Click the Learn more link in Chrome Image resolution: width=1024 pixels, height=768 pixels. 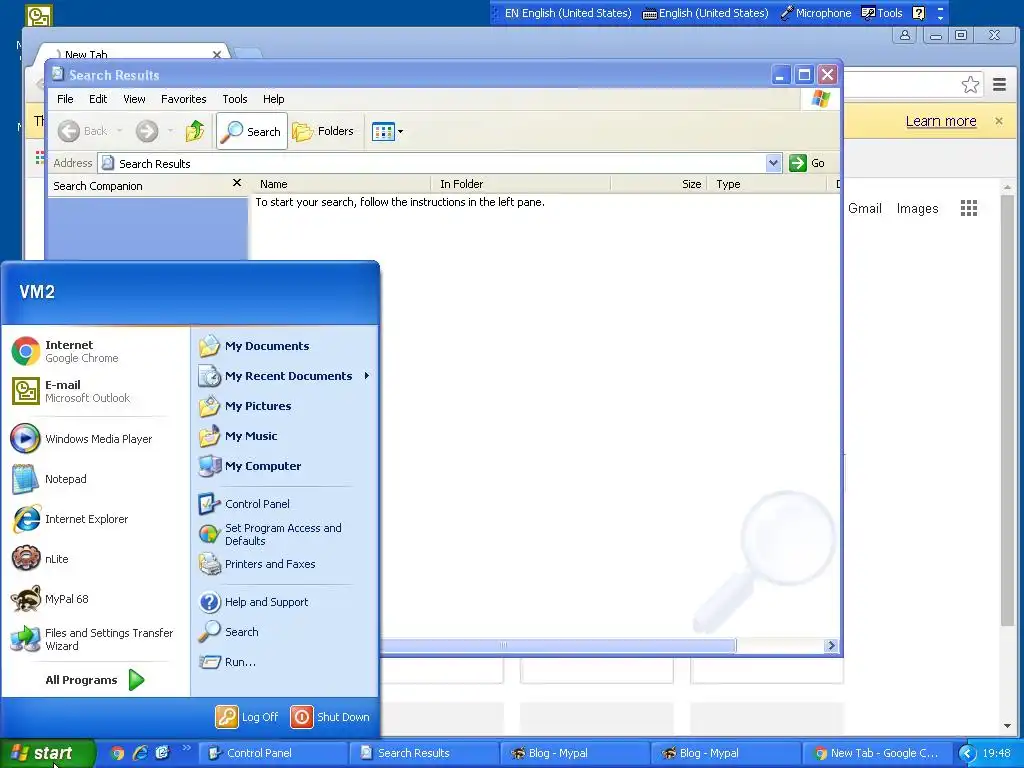point(941,121)
